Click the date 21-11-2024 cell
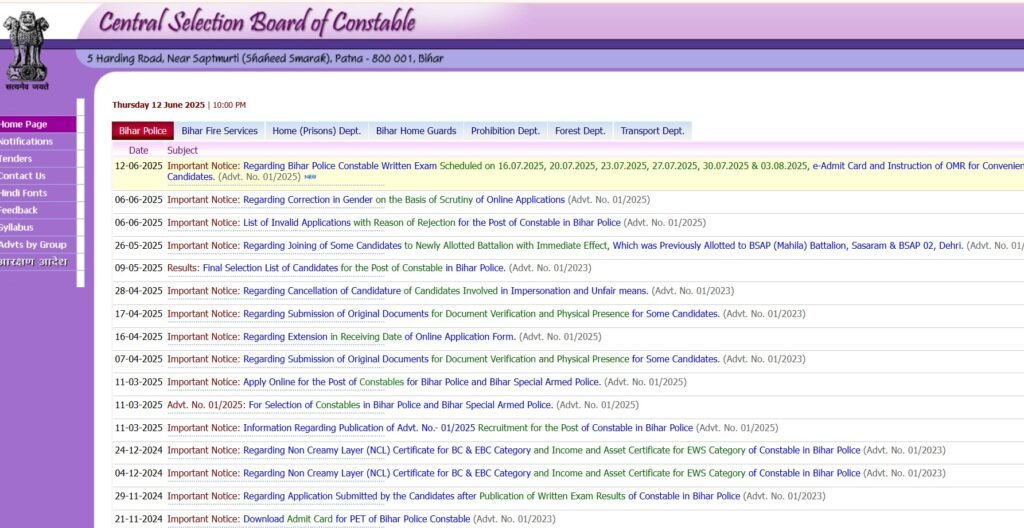Viewport: 1024px width, 528px height. point(138,519)
